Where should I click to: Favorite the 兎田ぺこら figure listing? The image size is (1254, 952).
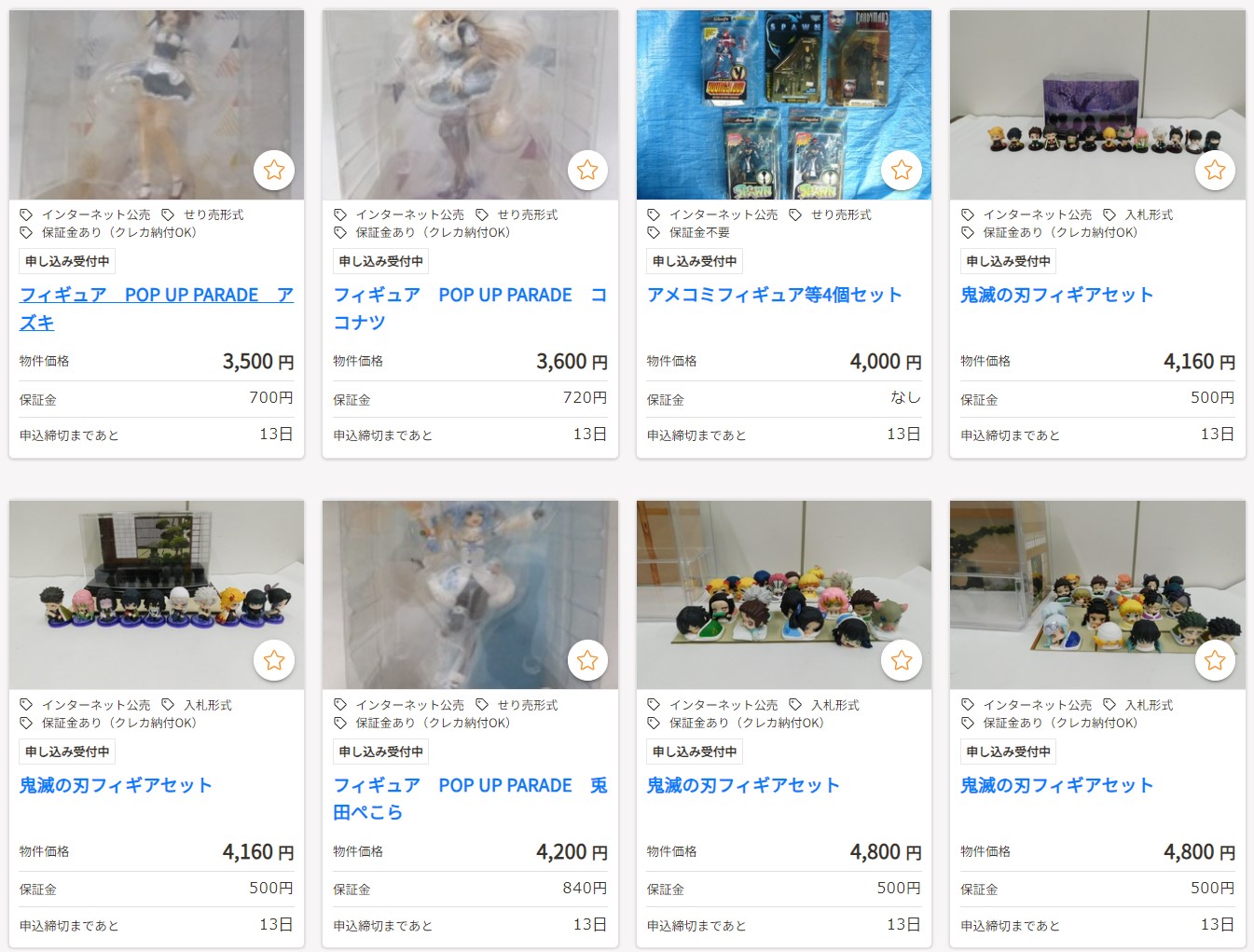587,660
